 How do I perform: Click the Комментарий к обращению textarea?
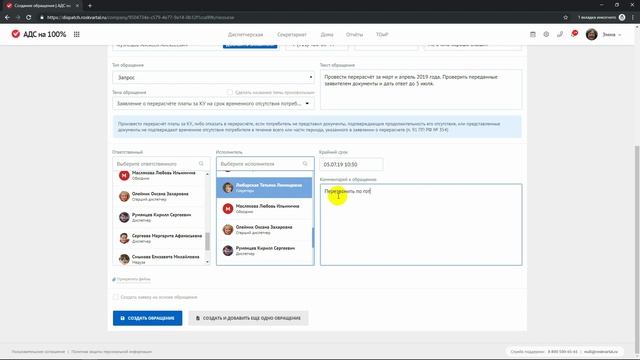tap(421, 224)
